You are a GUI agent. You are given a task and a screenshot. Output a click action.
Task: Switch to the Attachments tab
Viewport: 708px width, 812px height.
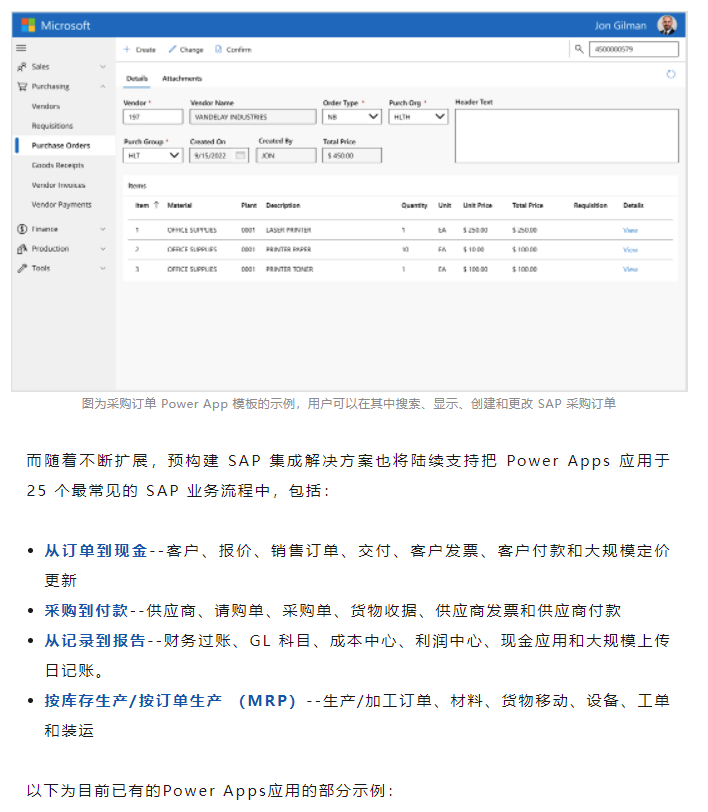point(182,79)
